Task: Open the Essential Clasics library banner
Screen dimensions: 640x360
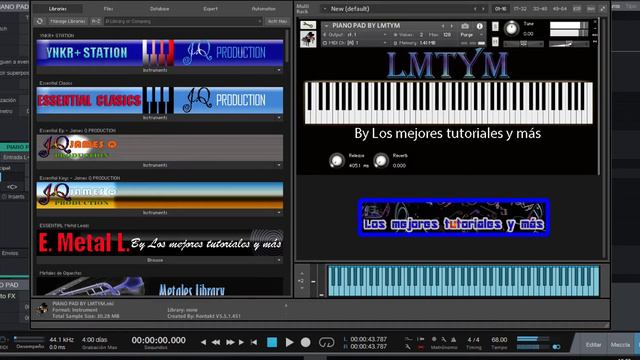Action: [160, 100]
